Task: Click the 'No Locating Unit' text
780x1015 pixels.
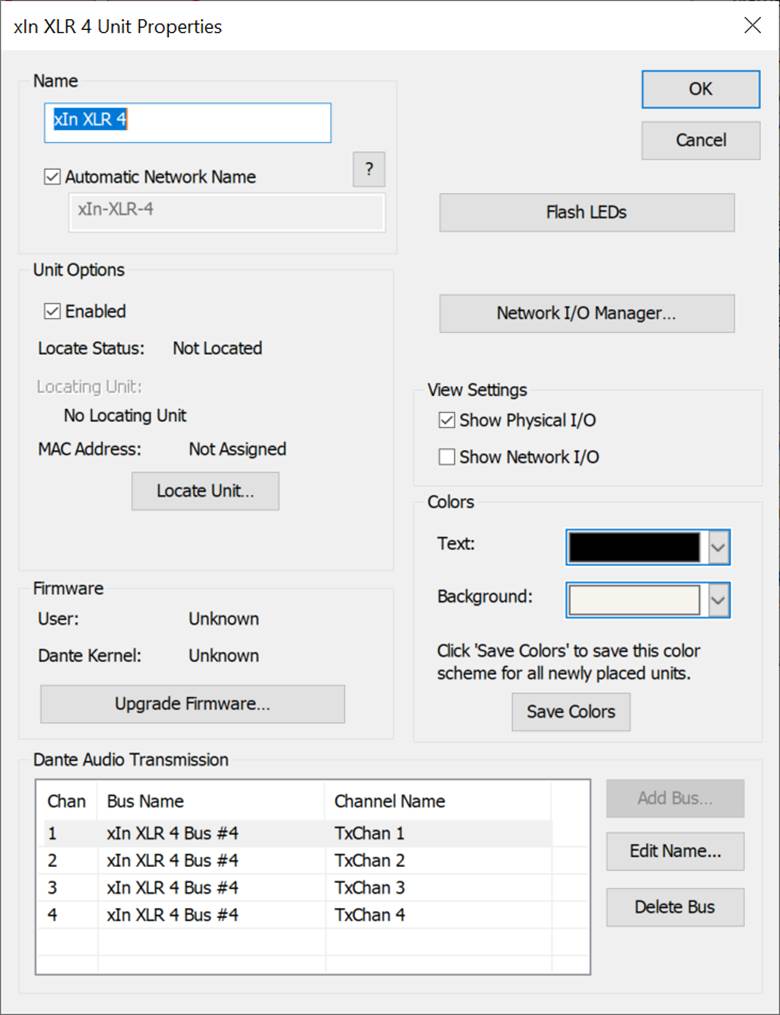Action: [125, 416]
